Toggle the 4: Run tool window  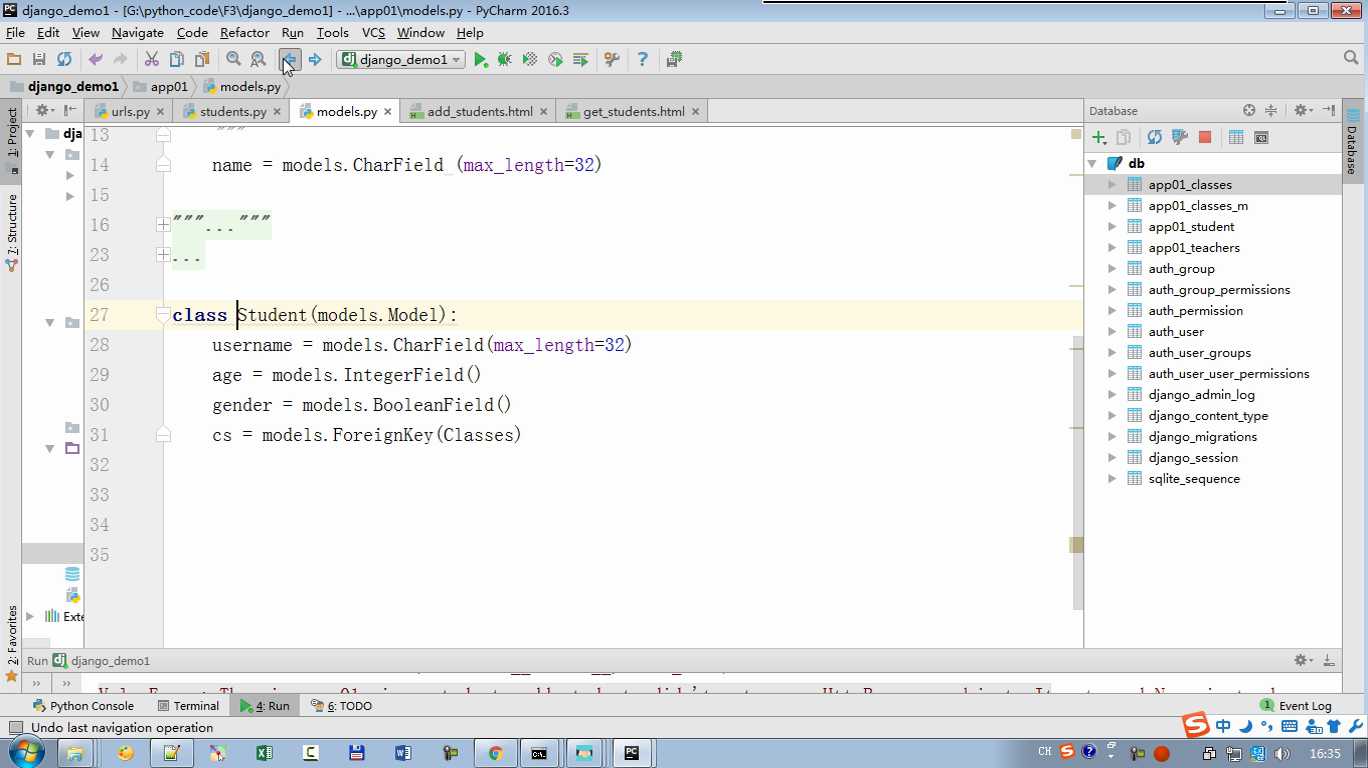pyautogui.click(x=264, y=705)
